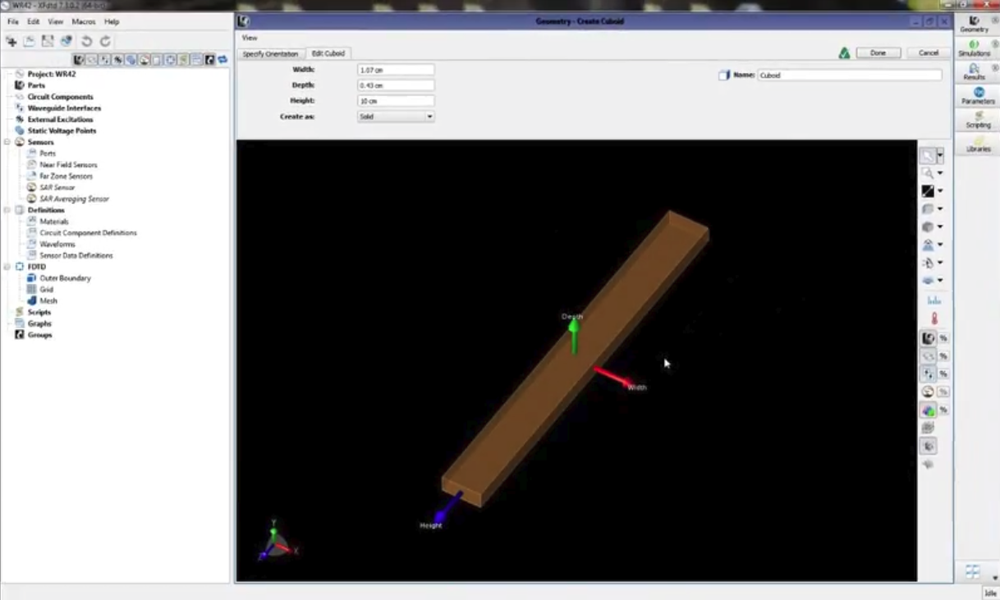The width and height of the screenshot is (1000, 600).
Task: Open the File menu
Action: (x=13, y=22)
